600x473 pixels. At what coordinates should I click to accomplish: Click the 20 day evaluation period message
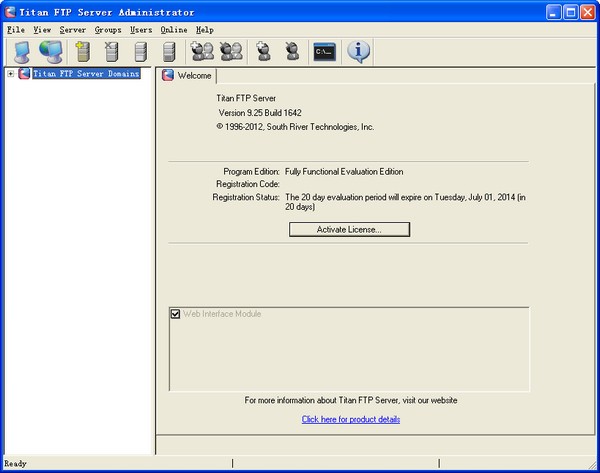(405, 202)
